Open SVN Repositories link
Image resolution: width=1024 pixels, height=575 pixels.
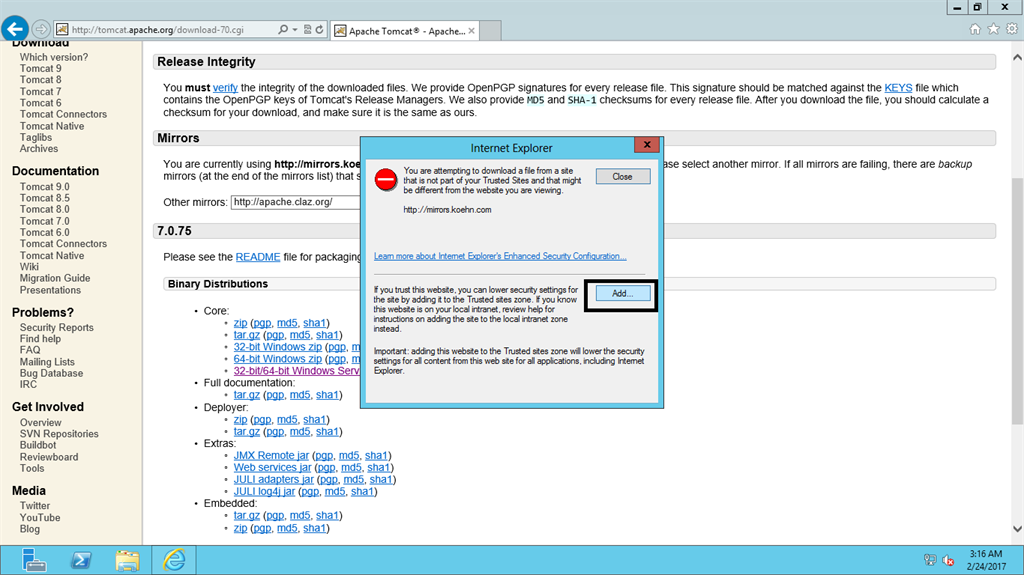point(59,434)
